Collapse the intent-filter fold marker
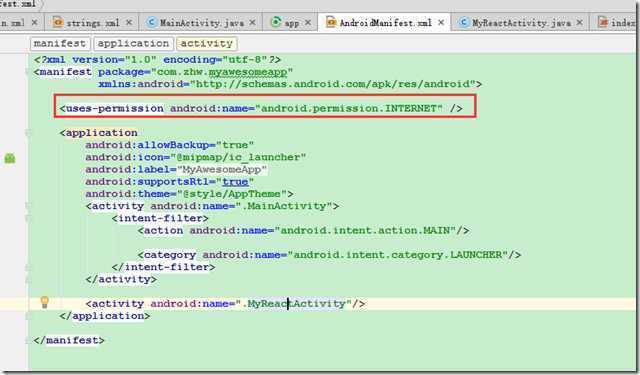Screen dimensions: 640x375 28,218
